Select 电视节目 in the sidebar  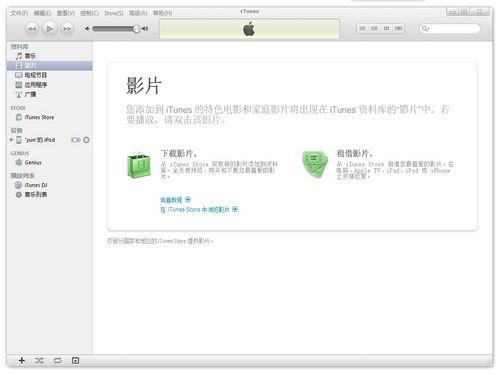pyautogui.click(x=49, y=75)
